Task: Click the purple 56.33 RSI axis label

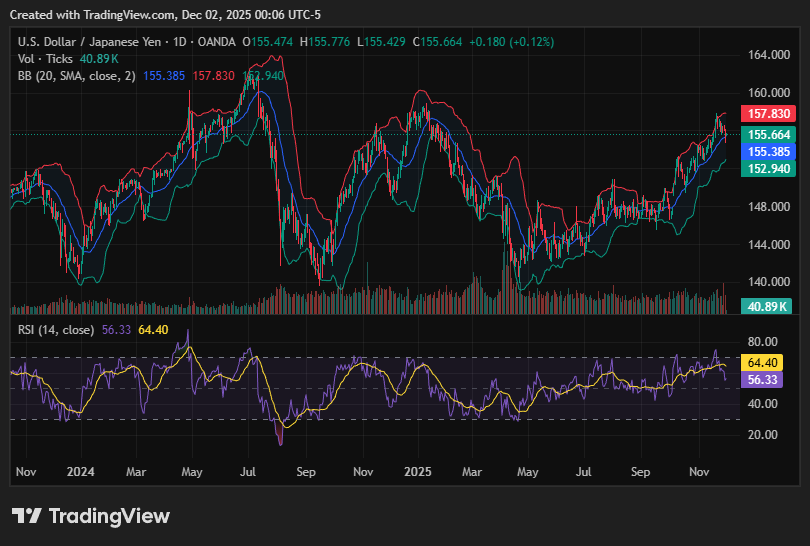Action: point(764,380)
